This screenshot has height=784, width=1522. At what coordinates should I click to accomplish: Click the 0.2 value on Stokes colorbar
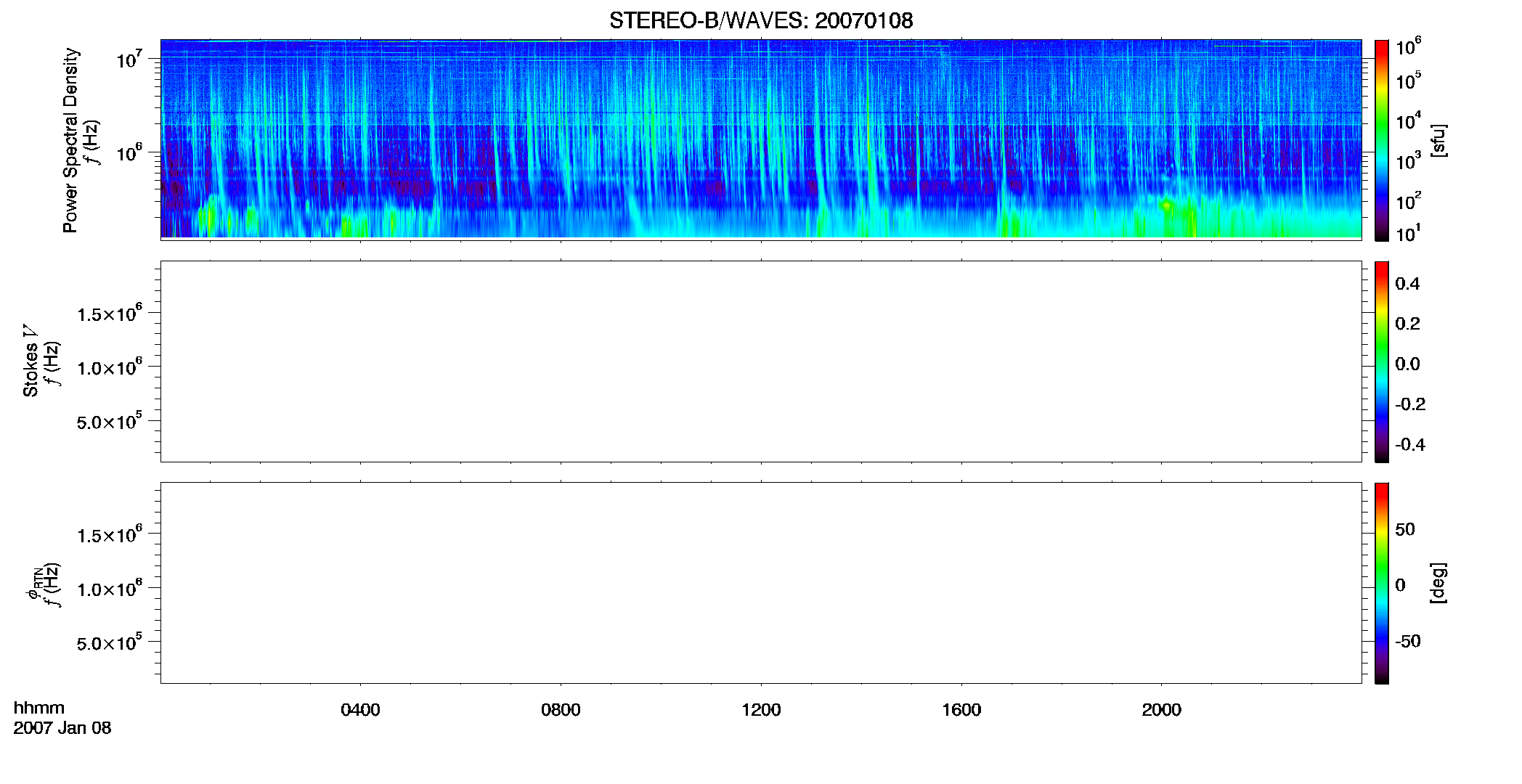point(1407,324)
